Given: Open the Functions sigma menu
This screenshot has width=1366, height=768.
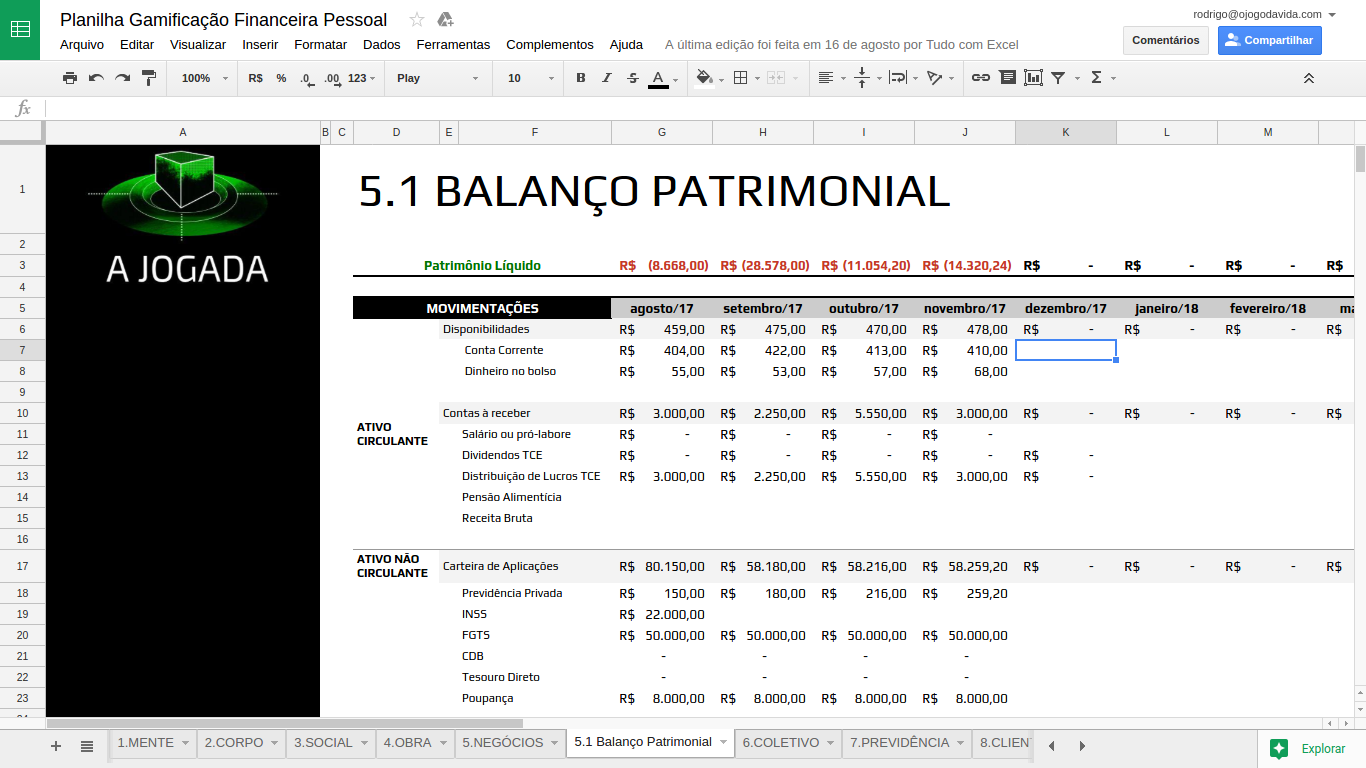Looking at the screenshot, I should (x=1096, y=78).
